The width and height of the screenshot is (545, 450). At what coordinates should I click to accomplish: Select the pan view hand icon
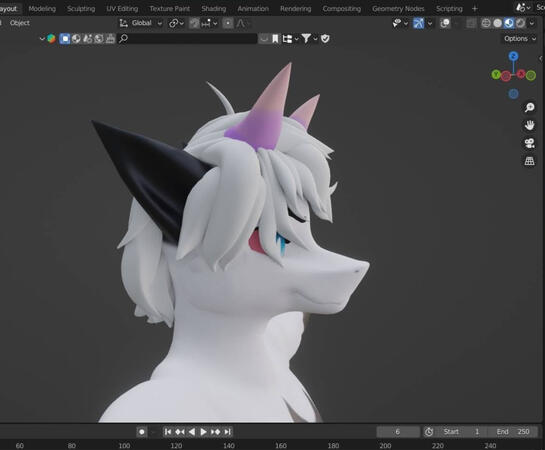click(x=529, y=125)
